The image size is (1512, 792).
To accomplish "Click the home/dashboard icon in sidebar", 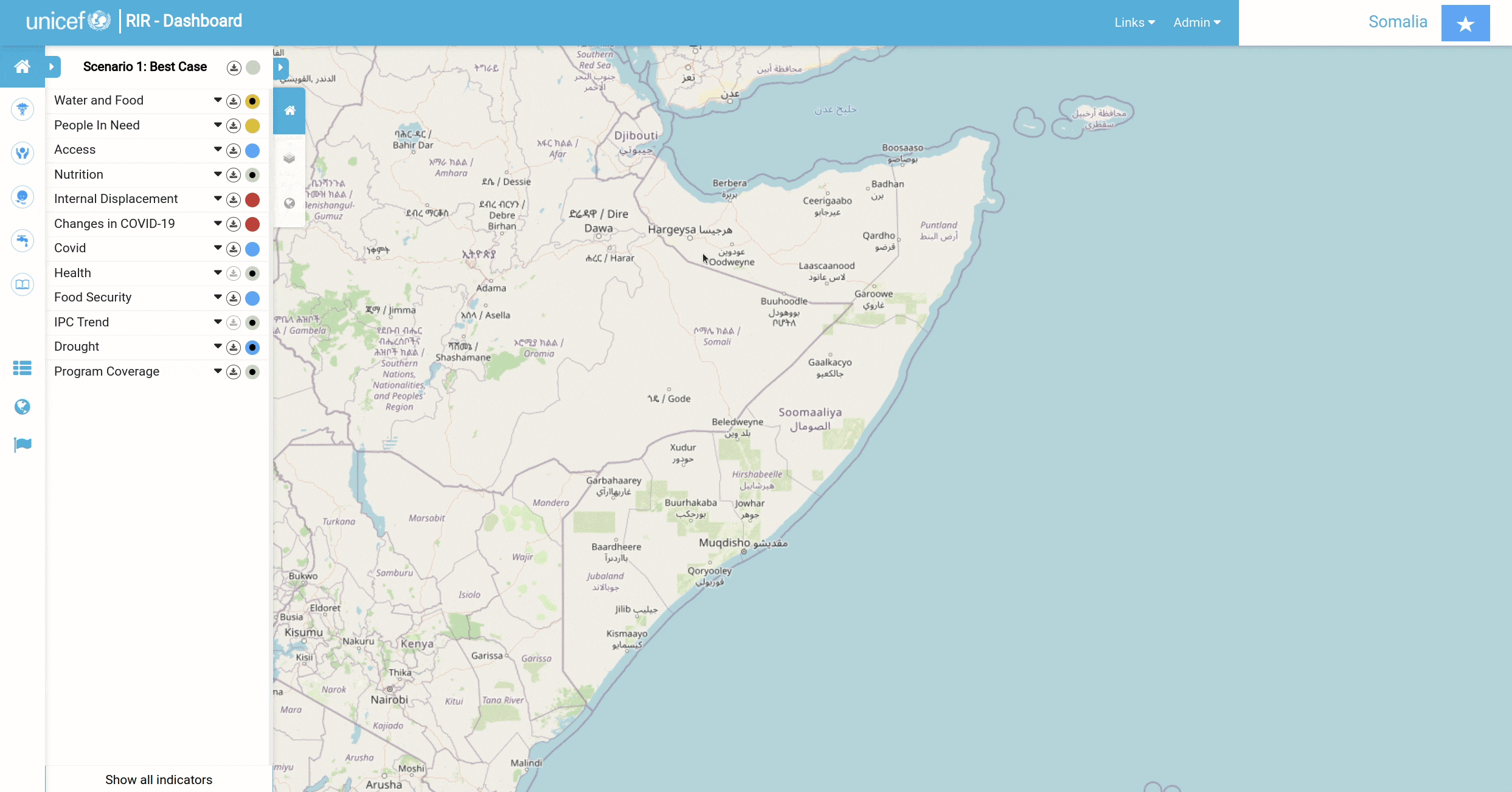I will pyautogui.click(x=22, y=67).
